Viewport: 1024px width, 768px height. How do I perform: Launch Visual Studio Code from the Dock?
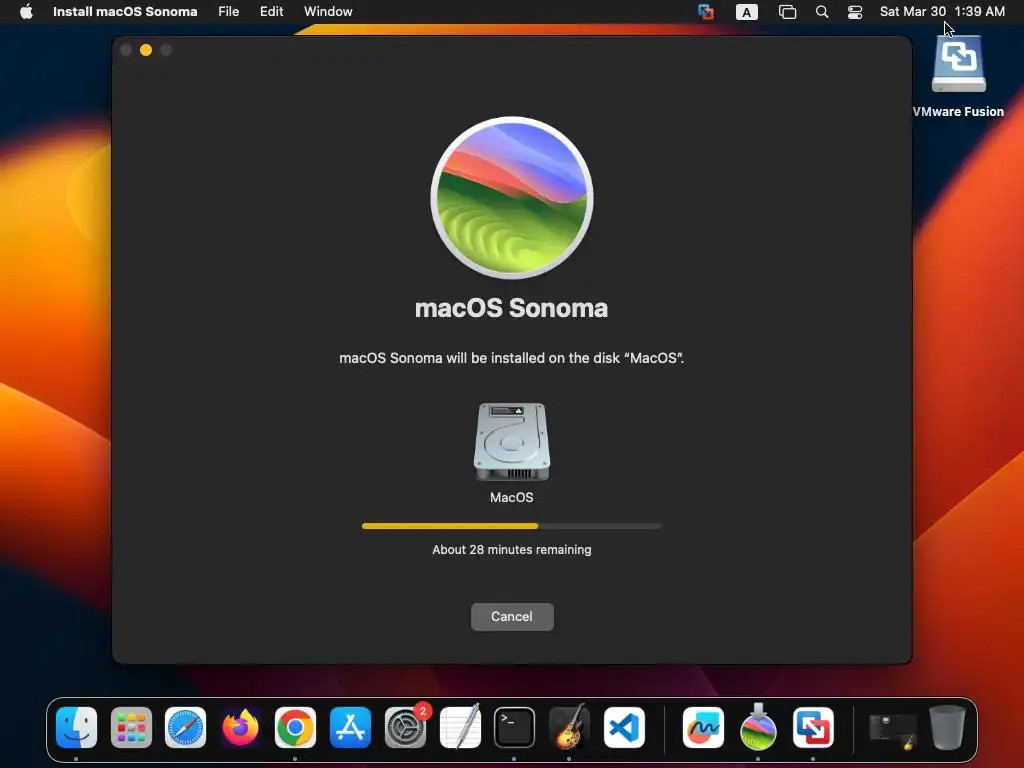[624, 727]
